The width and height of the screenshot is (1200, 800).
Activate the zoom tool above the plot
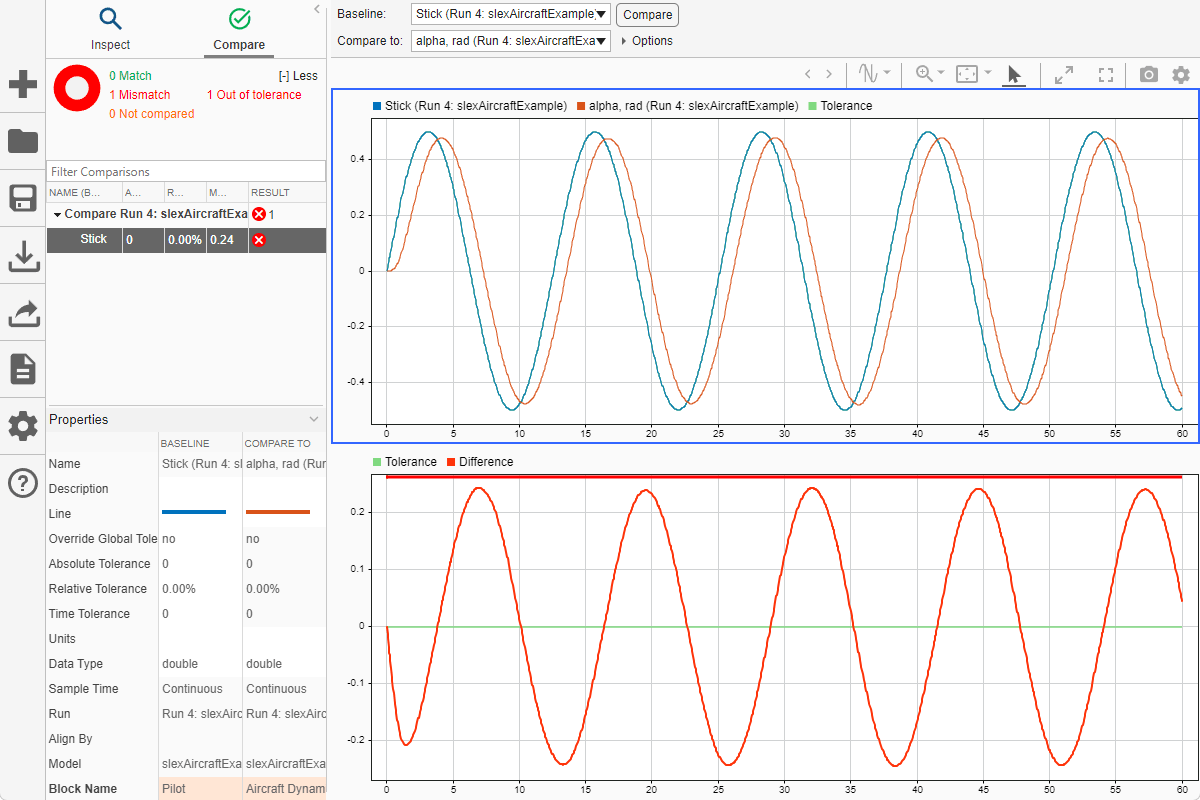pos(922,72)
